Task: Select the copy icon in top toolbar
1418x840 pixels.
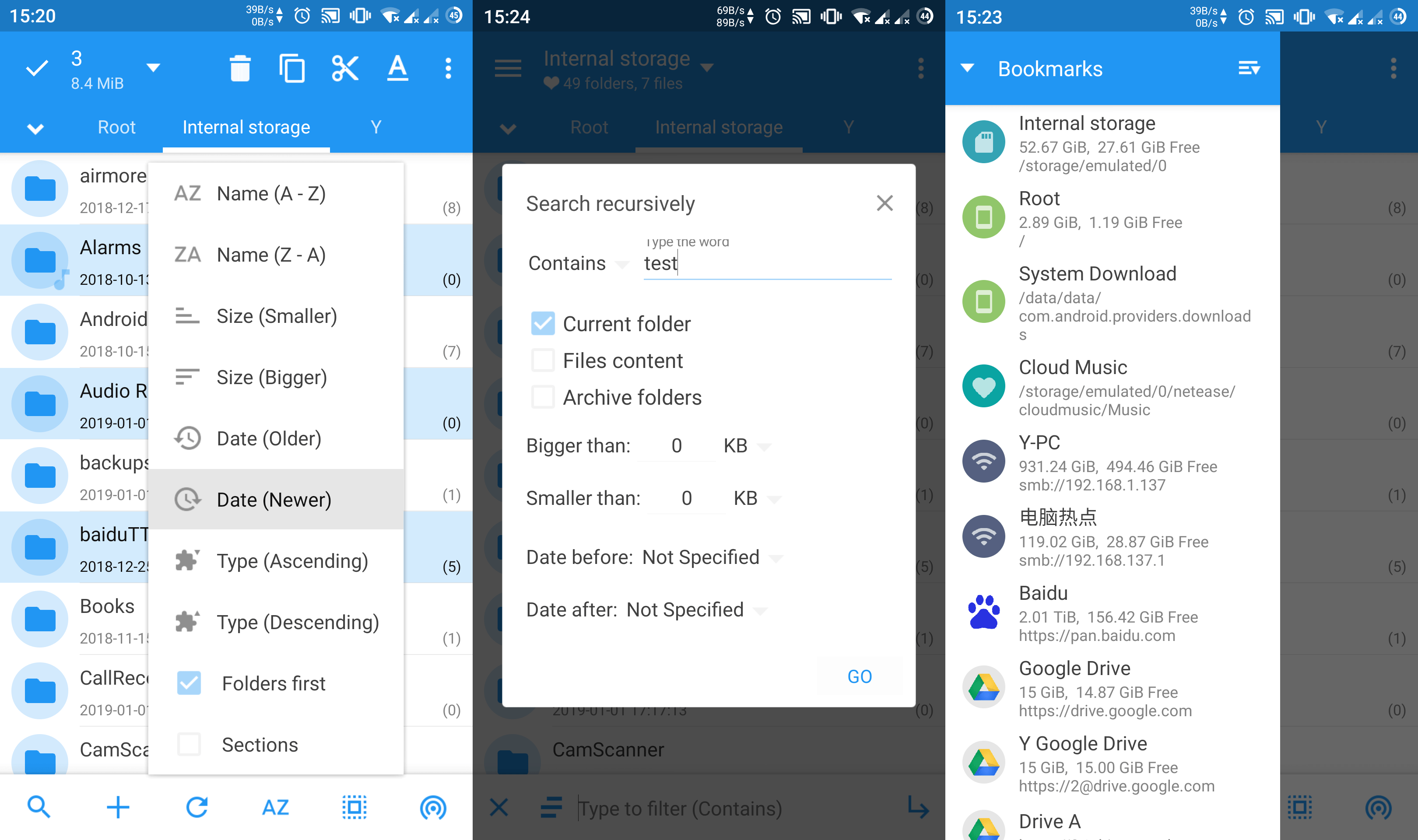Action: pyautogui.click(x=291, y=68)
